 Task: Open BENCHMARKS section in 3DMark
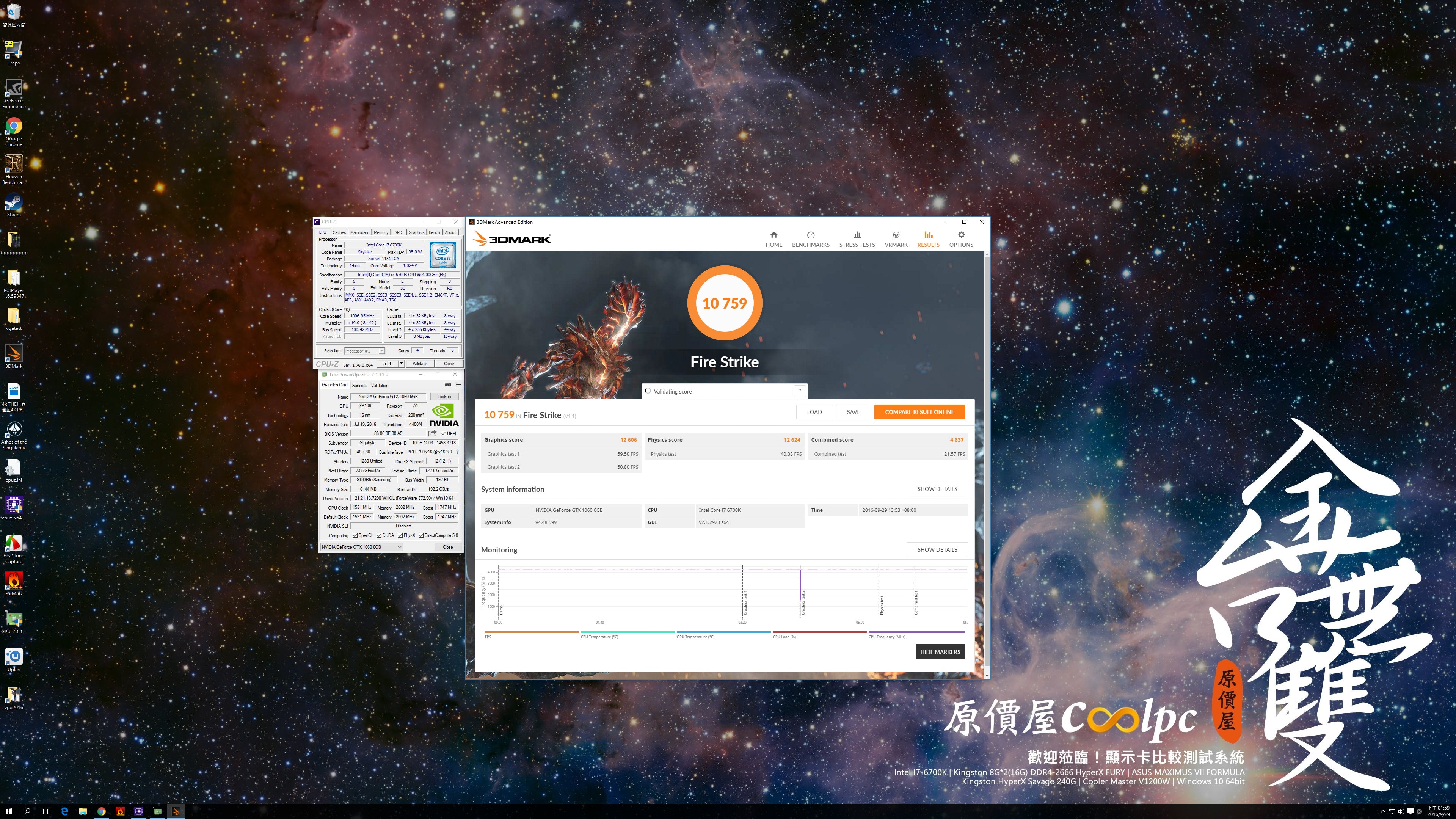811,239
